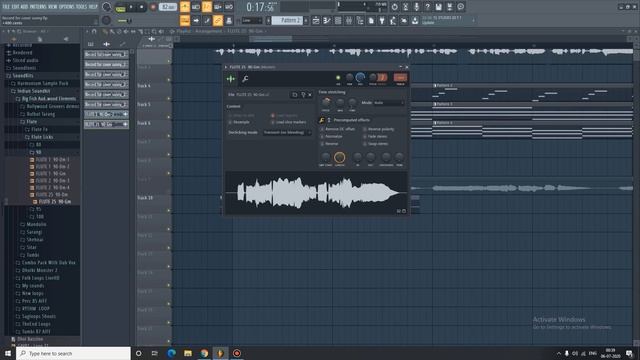Open the OPTIONS menu
Screen dimensions: 640x360
pos(67,7)
